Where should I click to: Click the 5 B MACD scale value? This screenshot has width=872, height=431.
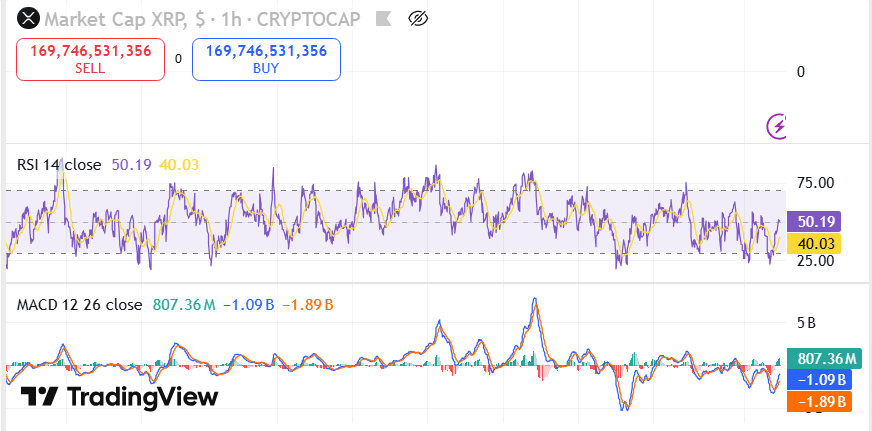pyautogui.click(x=806, y=323)
